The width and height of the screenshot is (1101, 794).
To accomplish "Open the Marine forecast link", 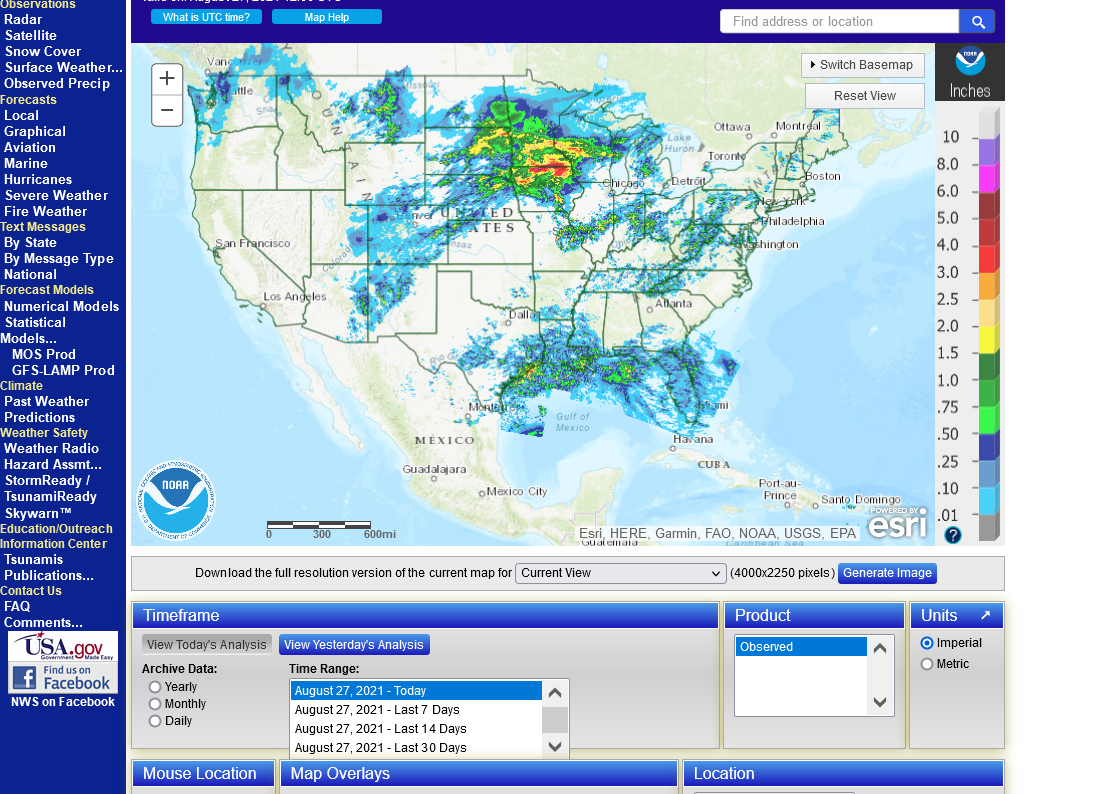I will (x=26, y=164).
